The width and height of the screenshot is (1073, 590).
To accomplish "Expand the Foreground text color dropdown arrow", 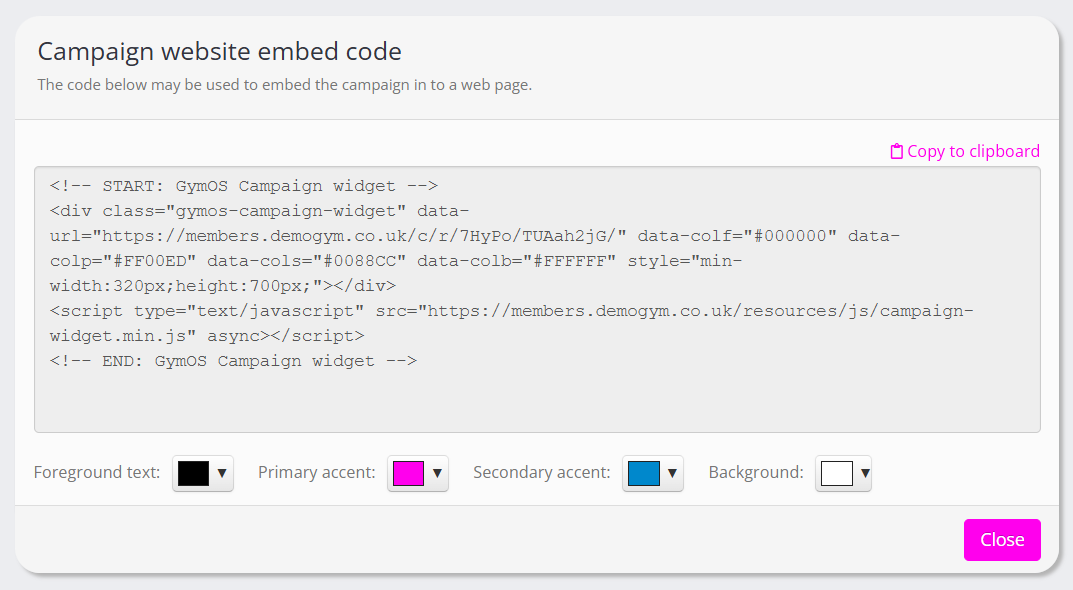I will 222,473.
